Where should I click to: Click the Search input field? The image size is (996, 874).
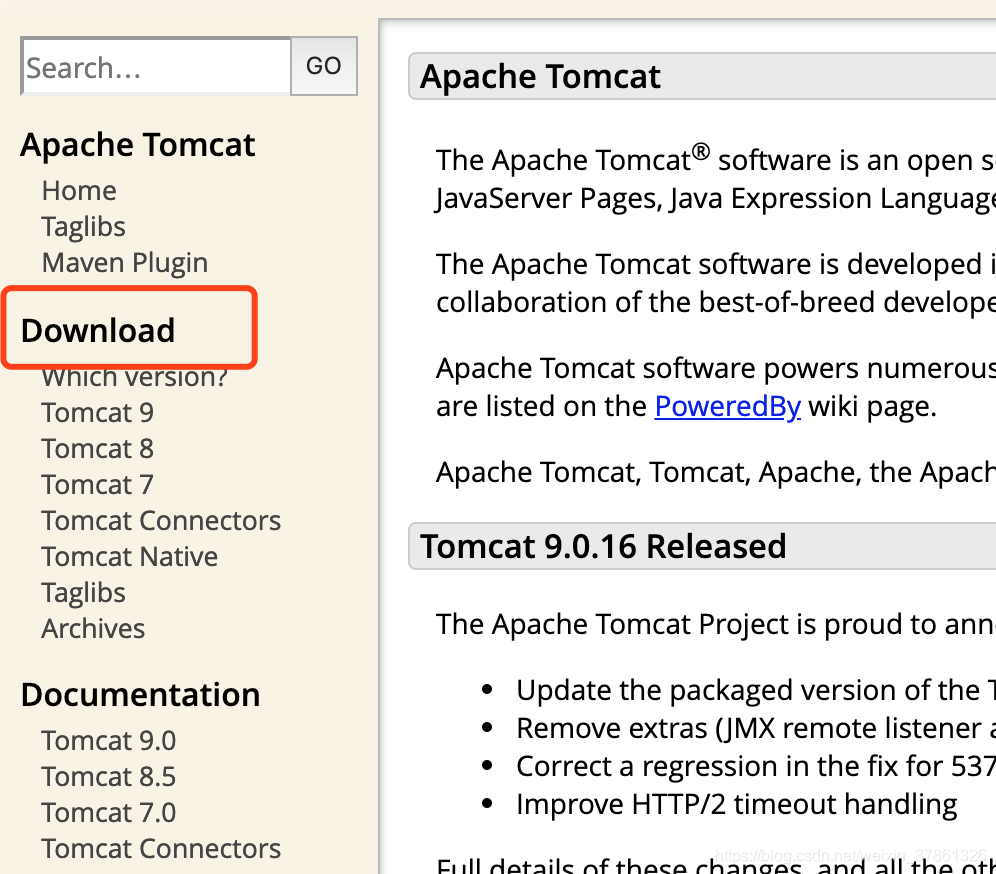coord(156,66)
